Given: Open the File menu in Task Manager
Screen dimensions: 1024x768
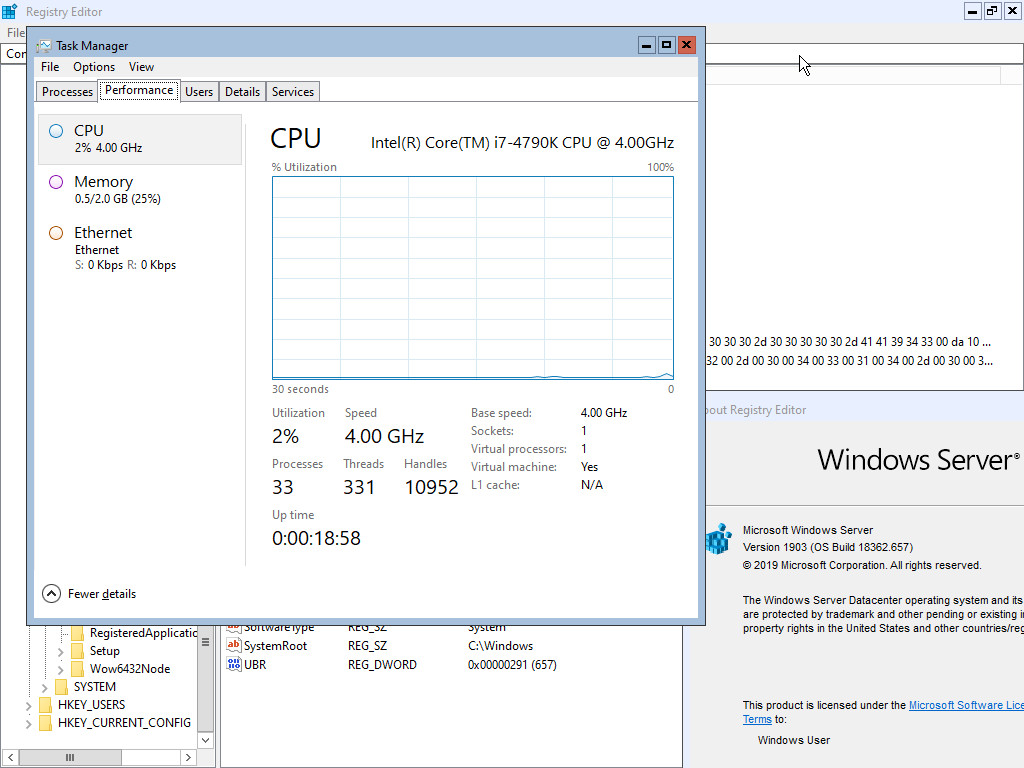Looking at the screenshot, I should 50,67.
